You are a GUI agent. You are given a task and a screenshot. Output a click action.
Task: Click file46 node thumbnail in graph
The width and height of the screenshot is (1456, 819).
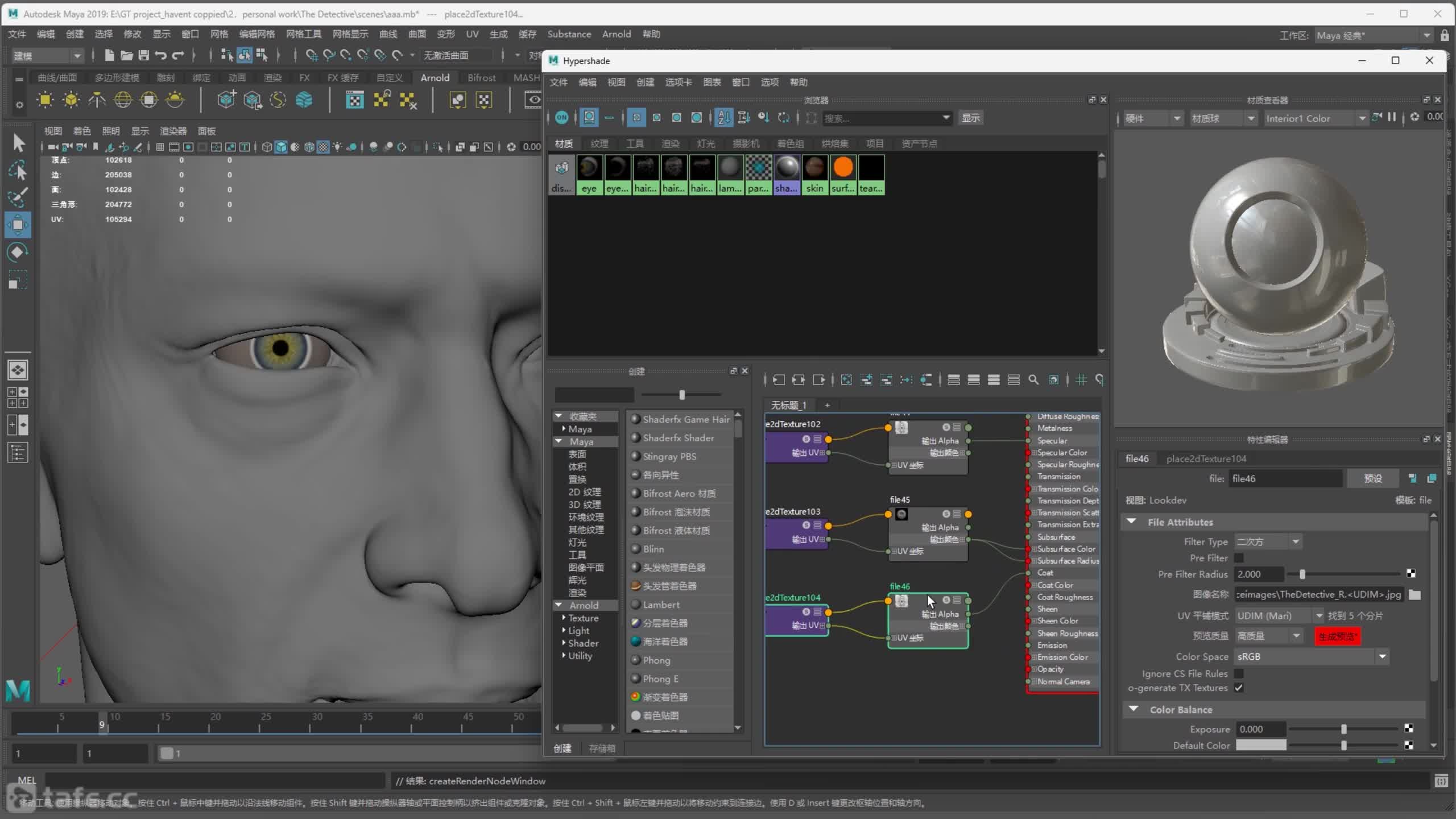pos(901,601)
